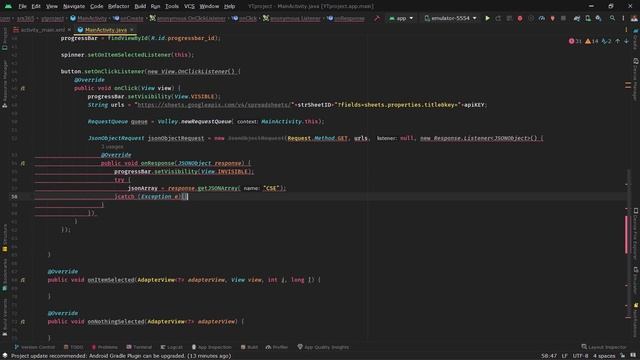Open the Refactor menu
640x360 pixels.
click(118, 6)
